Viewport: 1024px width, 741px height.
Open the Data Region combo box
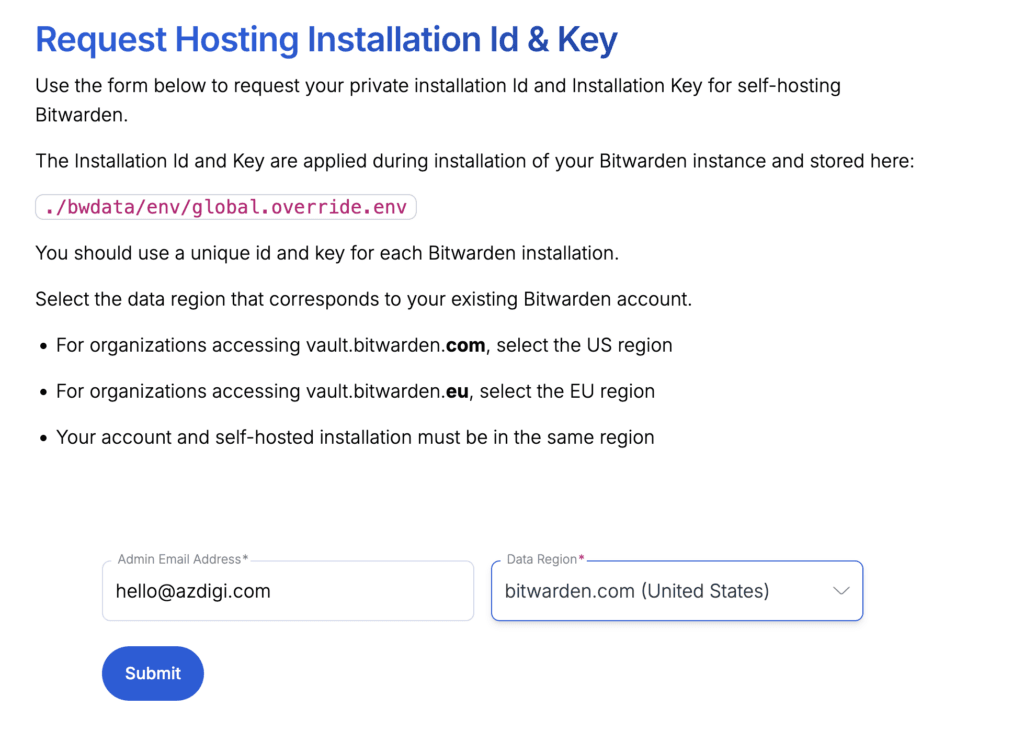pyautogui.click(x=676, y=591)
